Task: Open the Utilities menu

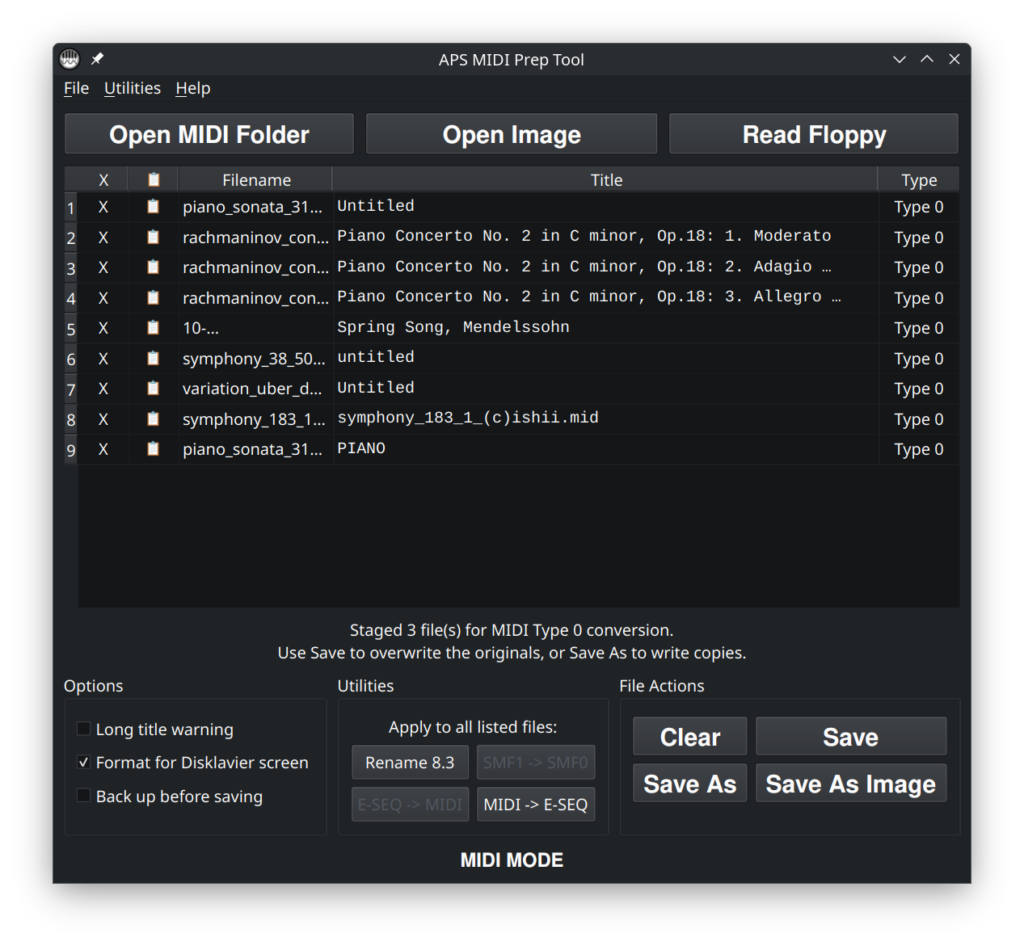Action: [132, 88]
